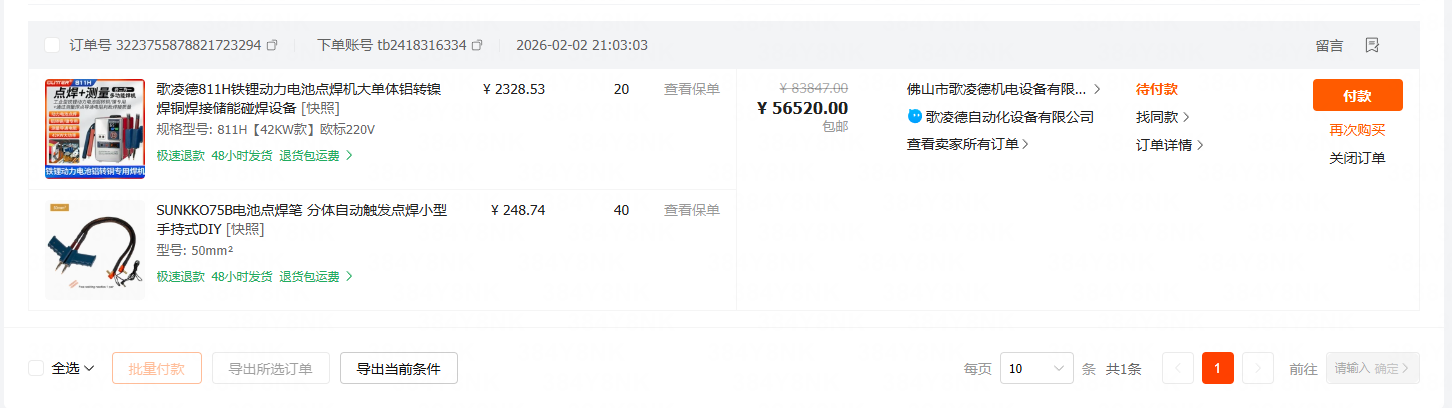This screenshot has height=408, width=1452.
Task: Click 再次购买 to buy again
Action: coord(1357,130)
